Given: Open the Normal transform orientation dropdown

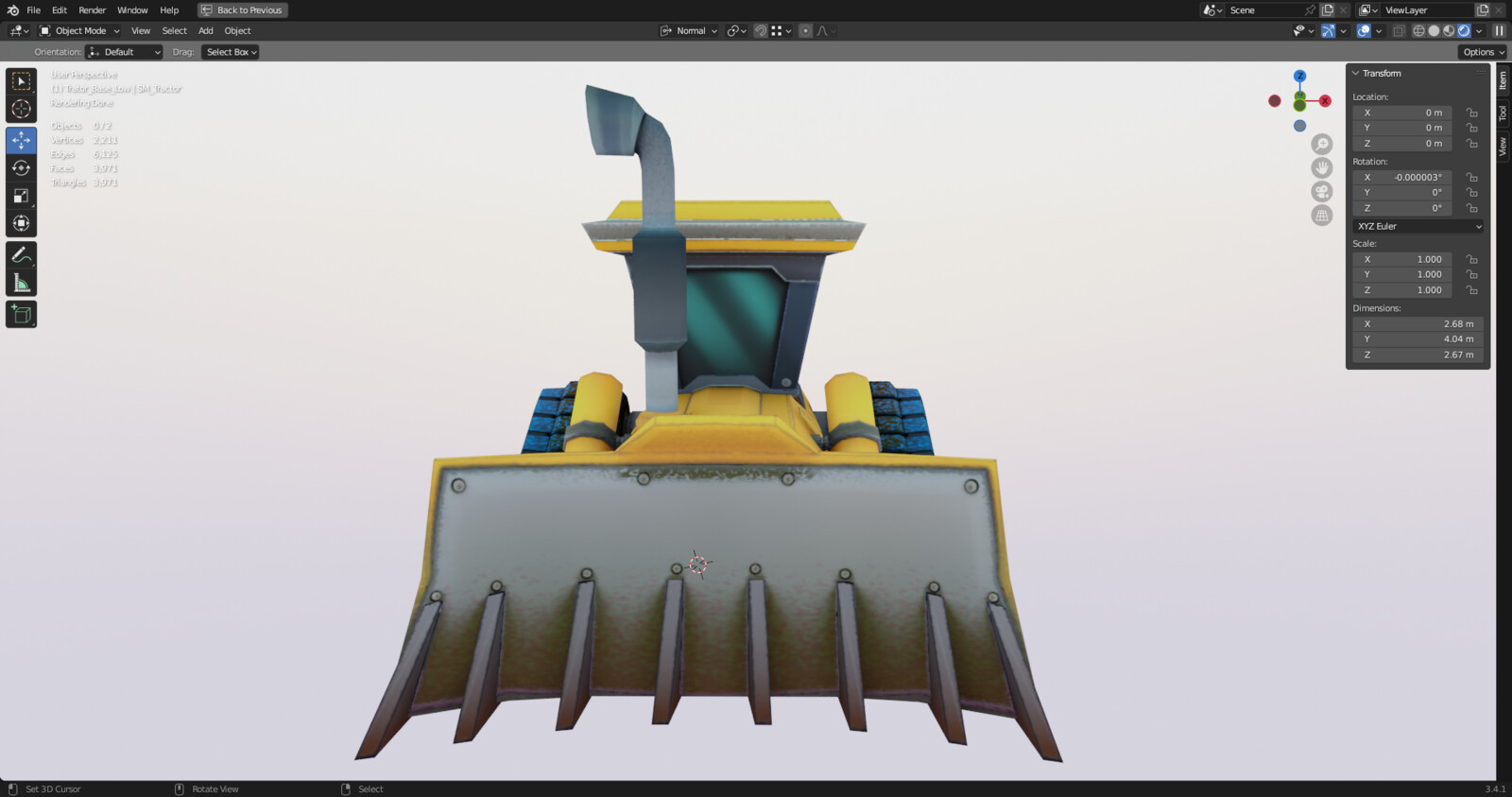Looking at the screenshot, I should [x=688, y=31].
